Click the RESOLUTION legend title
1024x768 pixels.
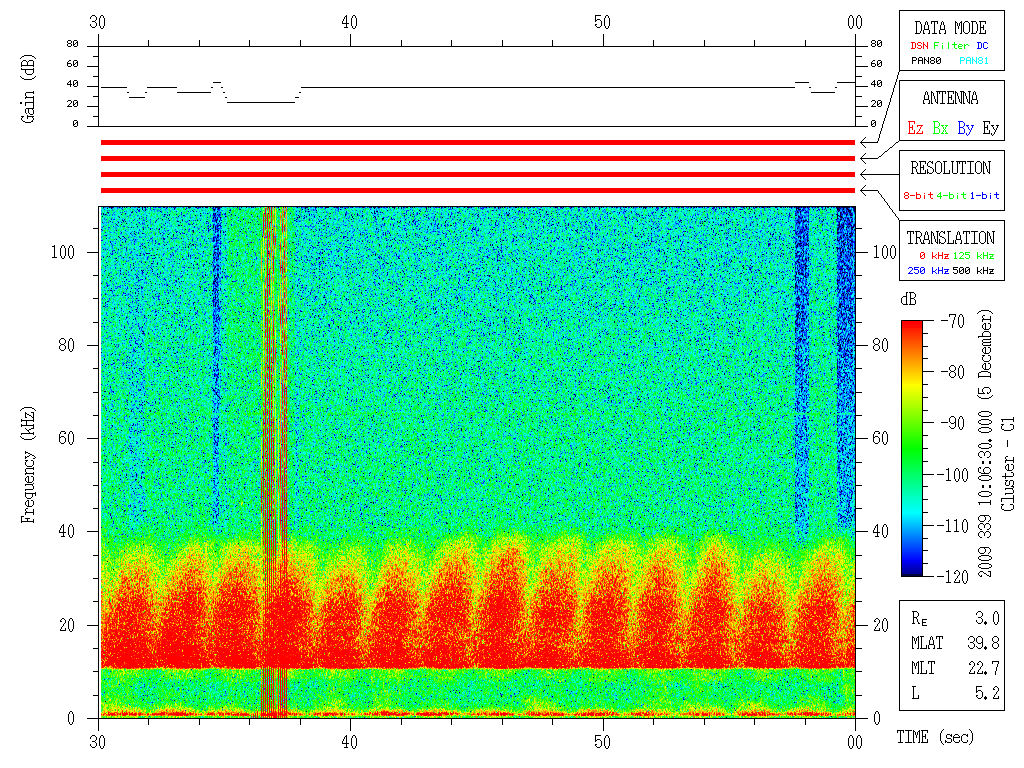[x=950, y=168]
